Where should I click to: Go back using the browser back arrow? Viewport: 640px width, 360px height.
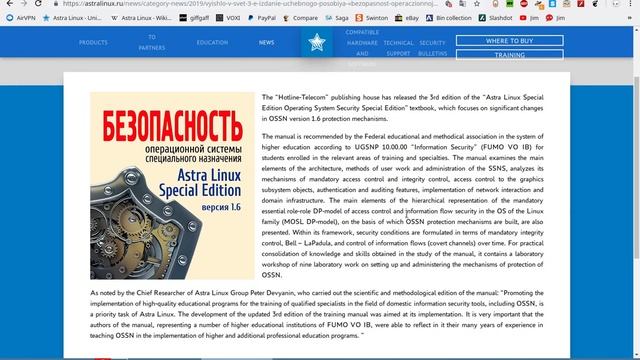[9, 3]
